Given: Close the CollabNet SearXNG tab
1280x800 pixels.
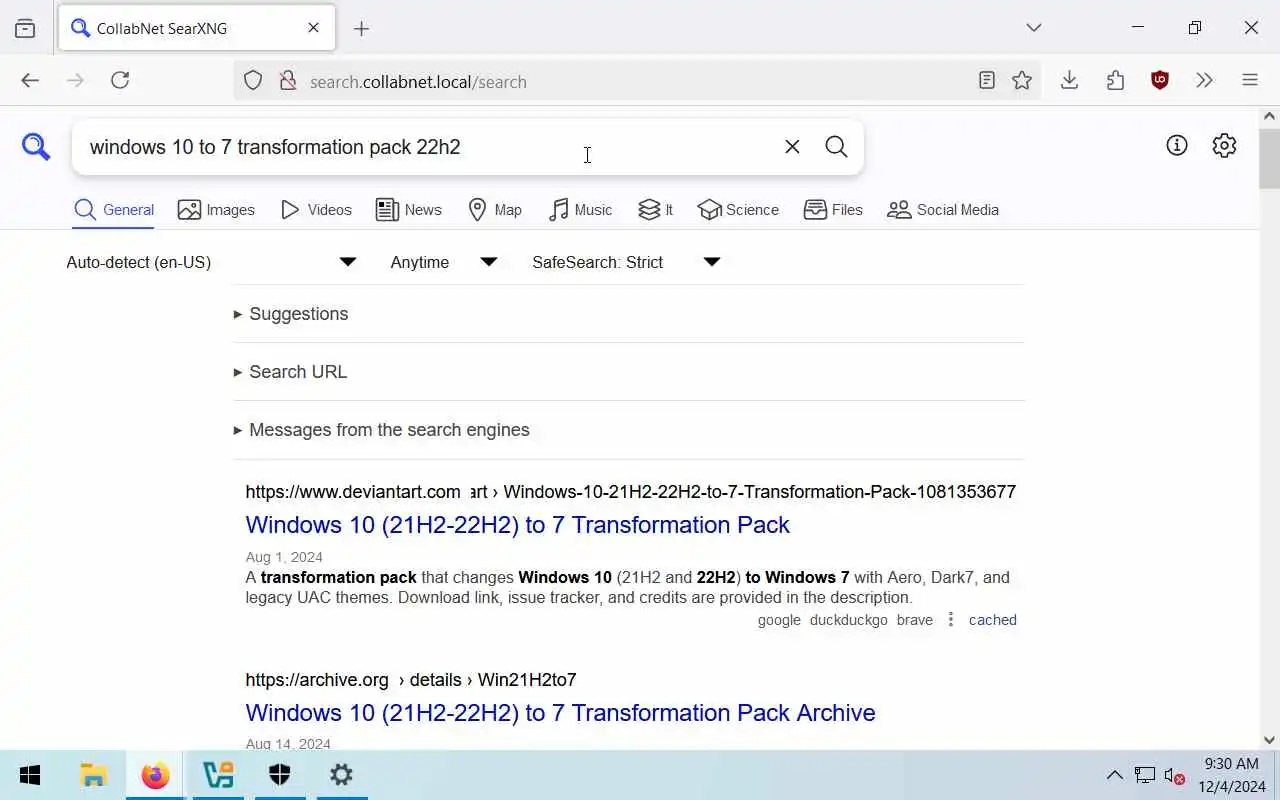Looking at the screenshot, I should [x=313, y=28].
